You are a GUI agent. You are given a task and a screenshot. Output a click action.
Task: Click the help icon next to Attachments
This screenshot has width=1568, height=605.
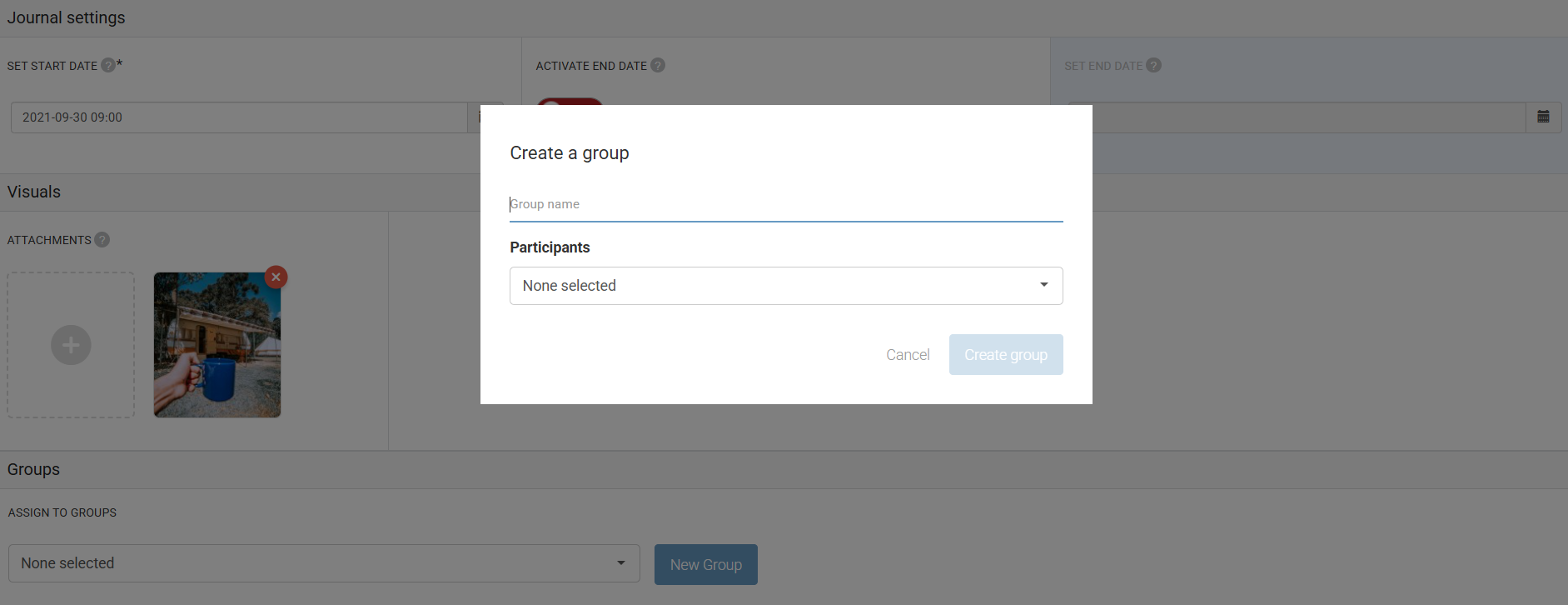point(102,240)
